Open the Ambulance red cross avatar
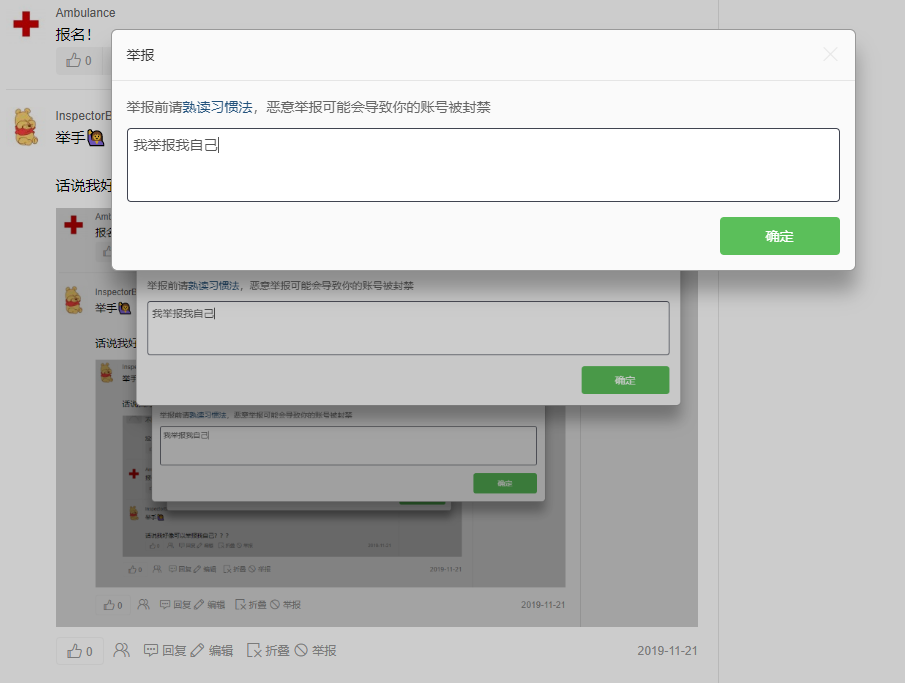This screenshot has height=683, width=905. point(26,24)
